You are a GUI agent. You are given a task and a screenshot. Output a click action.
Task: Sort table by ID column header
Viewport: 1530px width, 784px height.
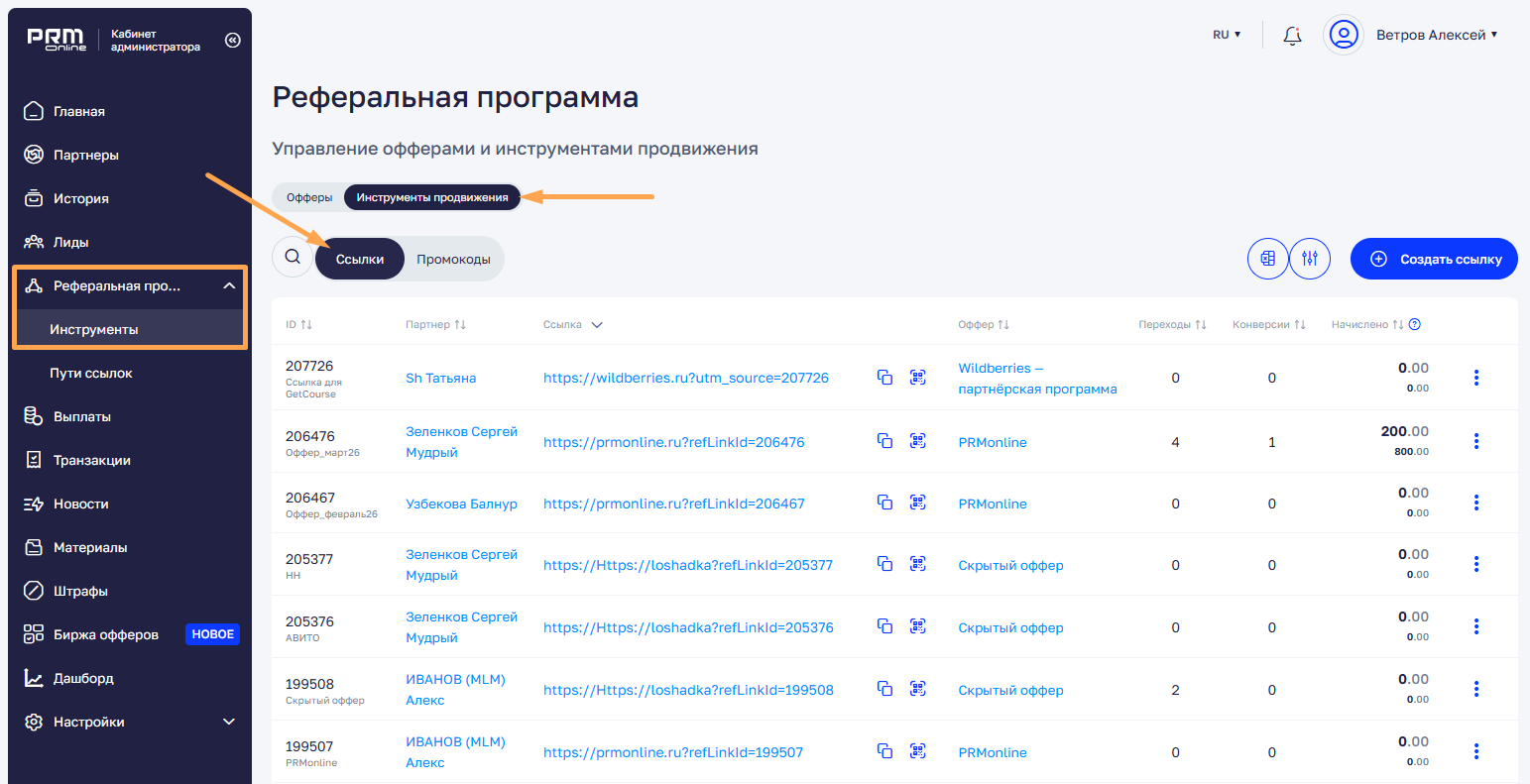pos(298,325)
